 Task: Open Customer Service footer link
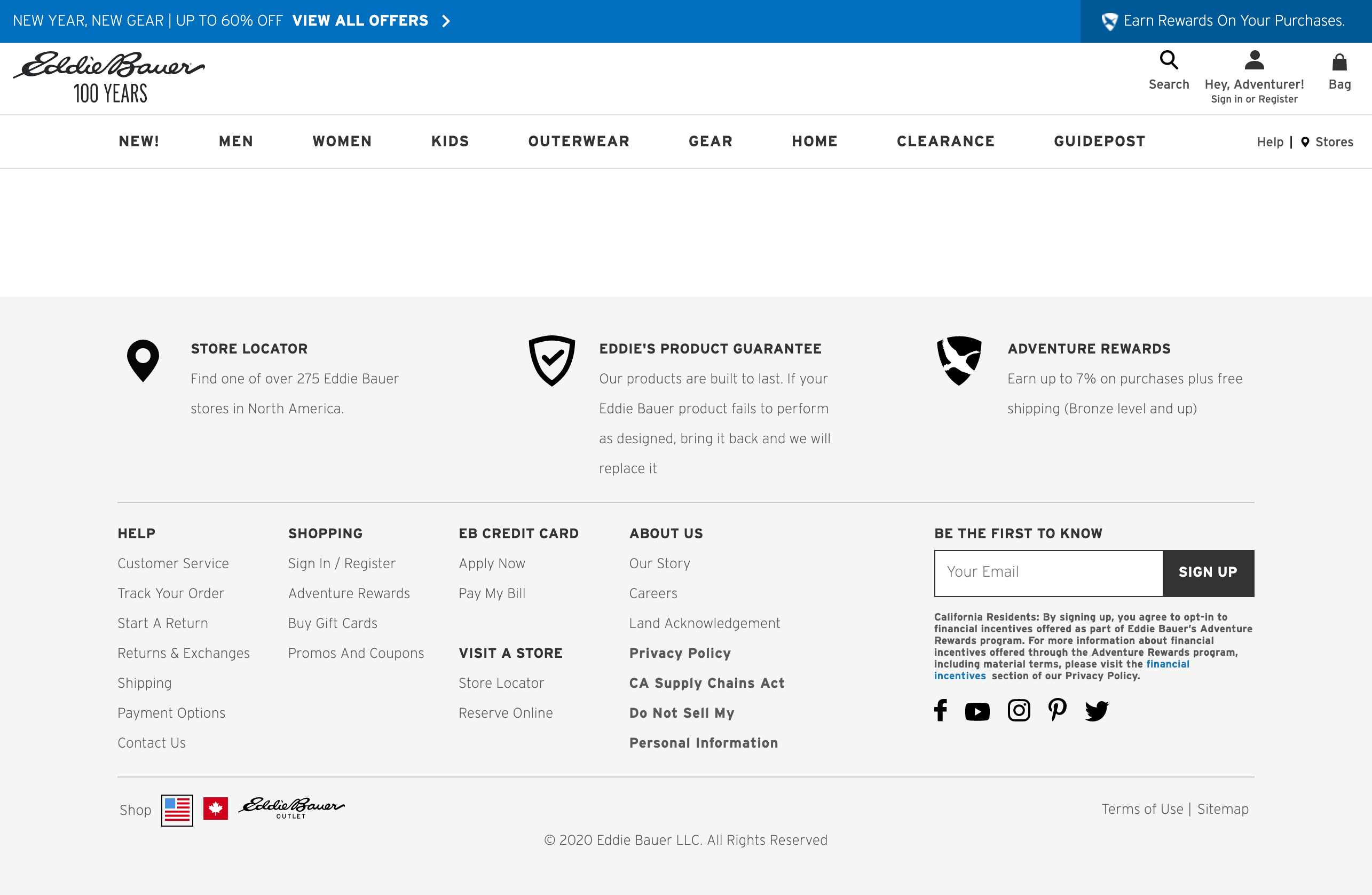pos(173,563)
